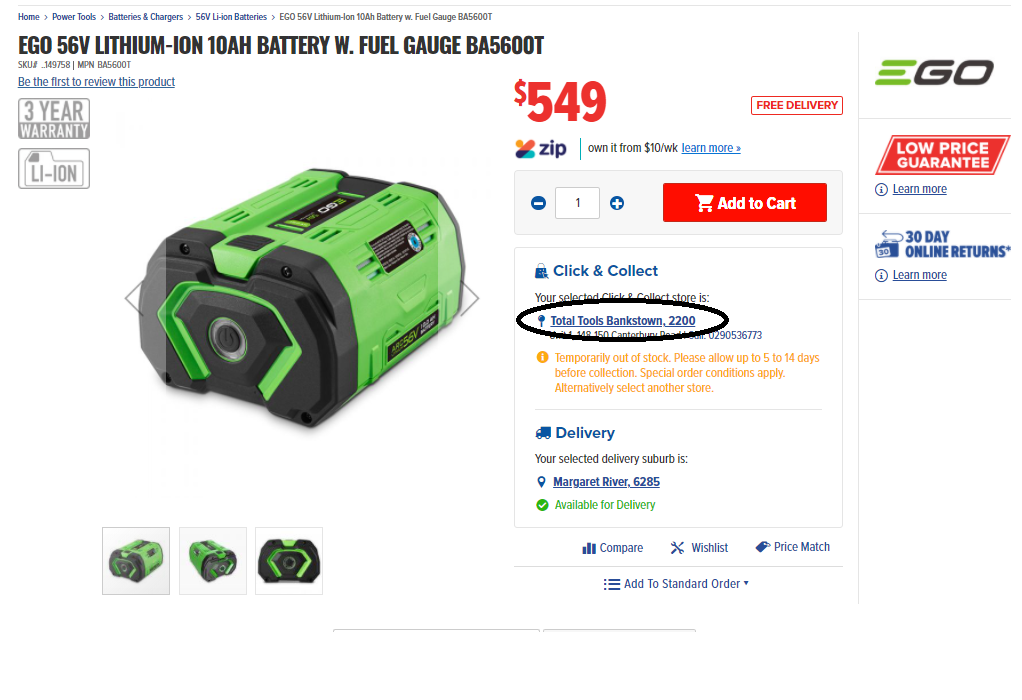This screenshot has width=1022, height=700.
Task: Open zip learn more link
Action: 711,148
